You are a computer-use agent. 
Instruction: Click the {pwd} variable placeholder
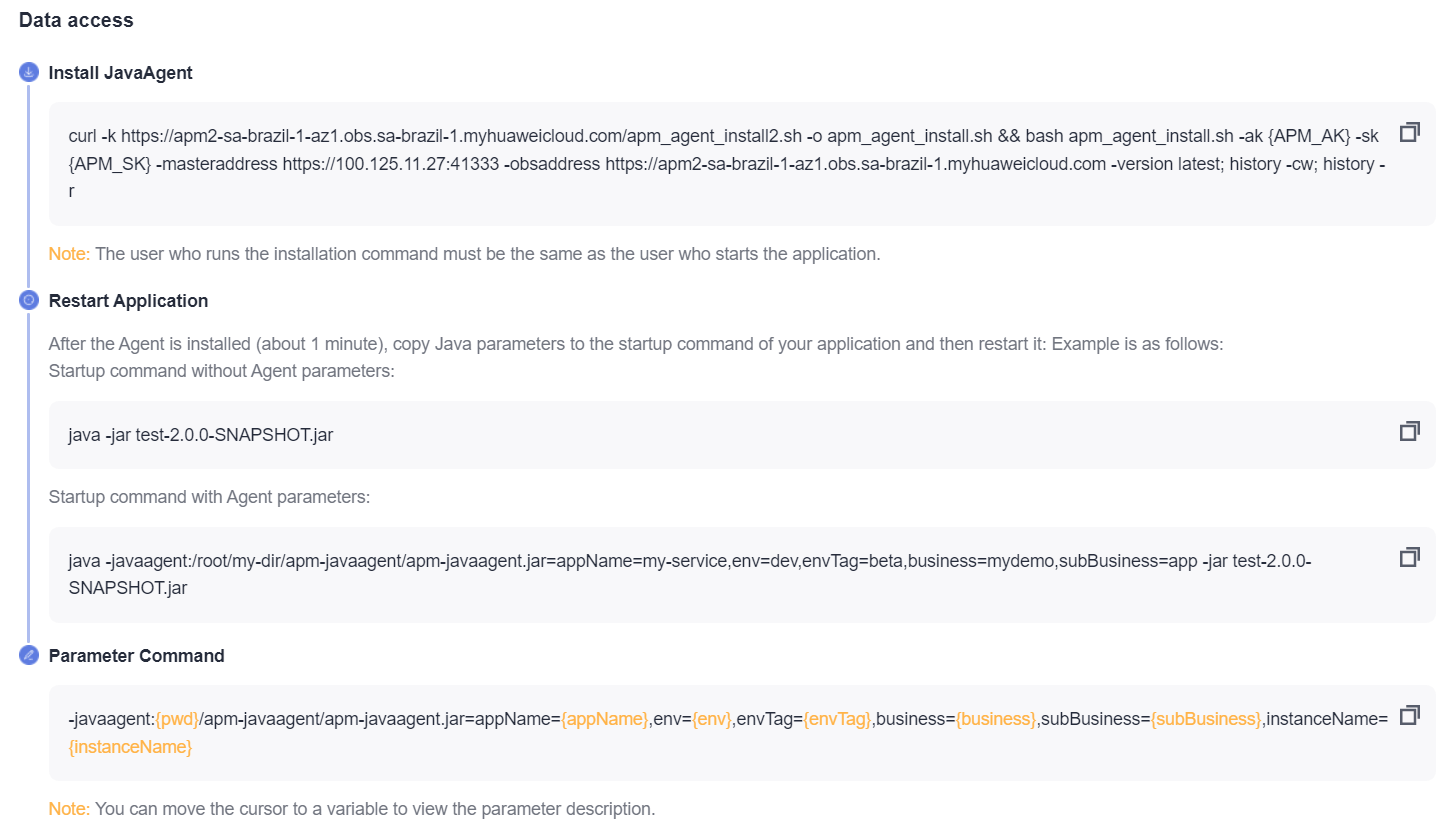click(x=177, y=719)
